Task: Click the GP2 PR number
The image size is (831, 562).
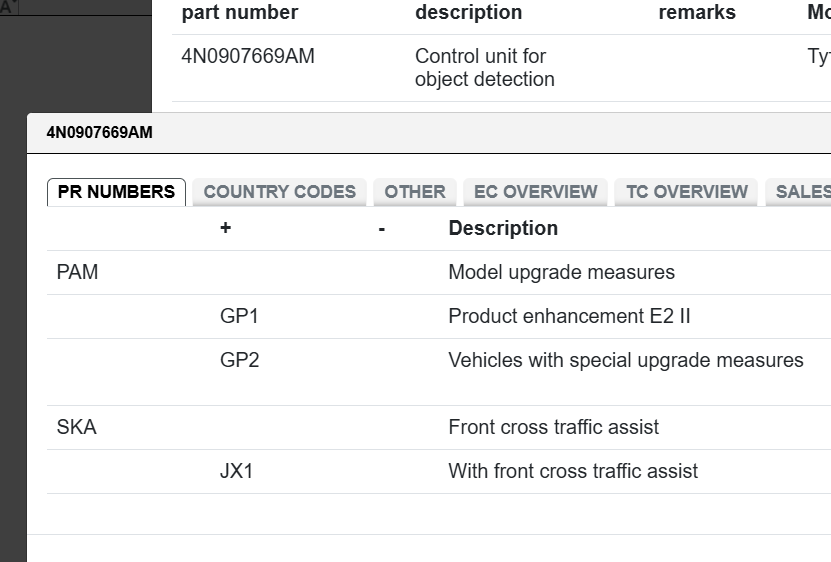Action: click(239, 360)
